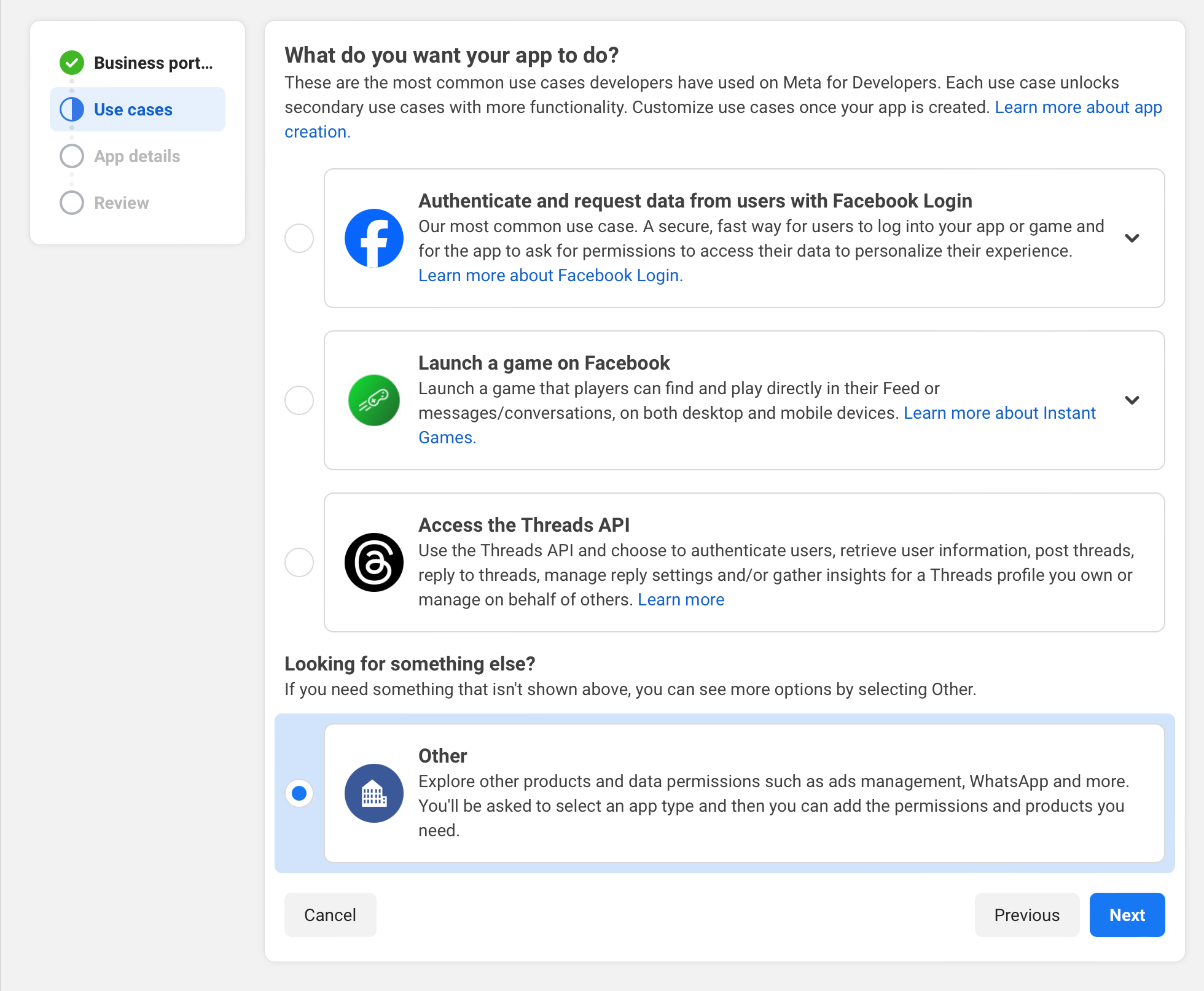Click the green game controller icon

tap(373, 400)
